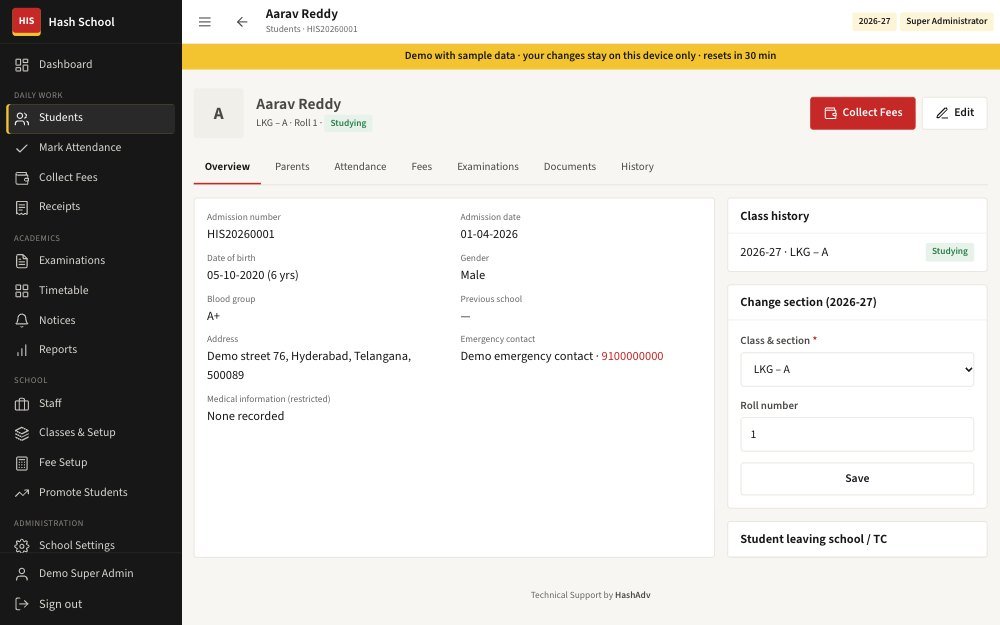Open the 2026-27 academic year badge
Viewport: 1000px width, 625px height.
tap(874, 21)
